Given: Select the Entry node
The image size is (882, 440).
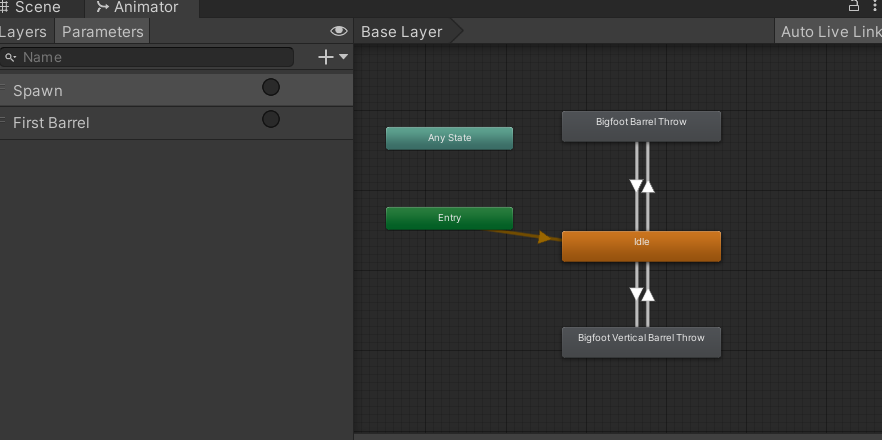Looking at the screenshot, I should (x=449, y=218).
